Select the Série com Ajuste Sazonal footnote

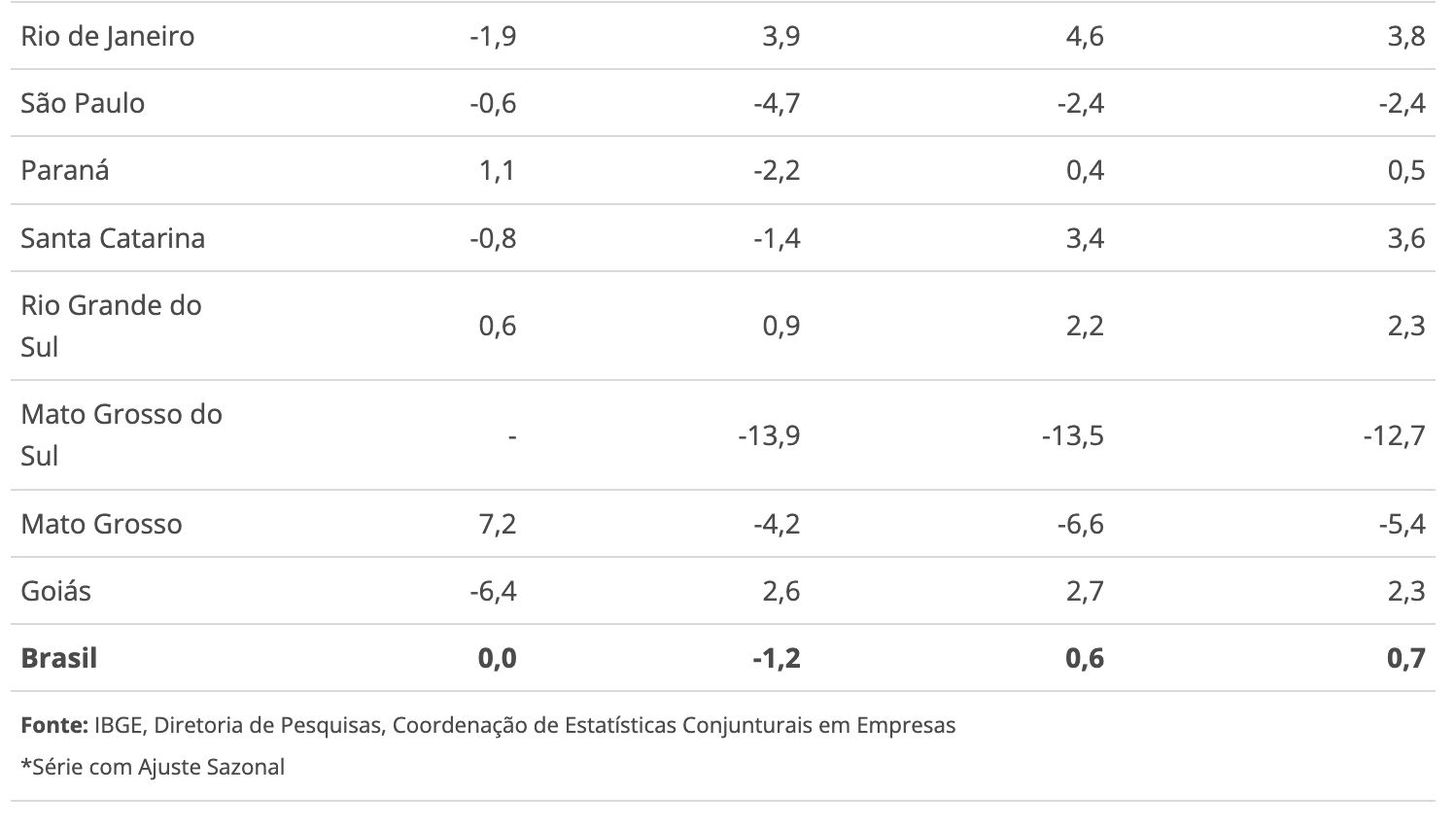pyautogui.click(x=153, y=767)
